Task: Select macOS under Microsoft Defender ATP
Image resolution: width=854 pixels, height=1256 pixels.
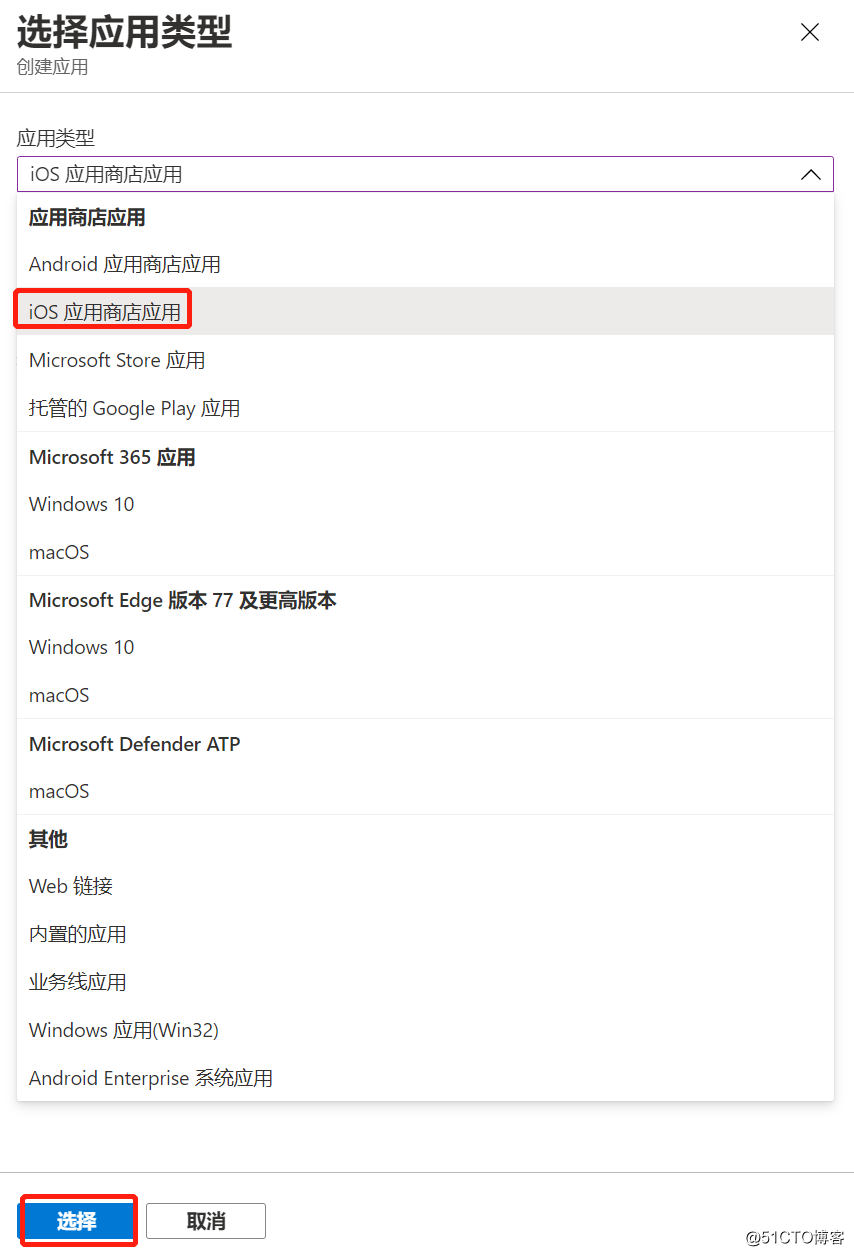Action: pos(425,791)
